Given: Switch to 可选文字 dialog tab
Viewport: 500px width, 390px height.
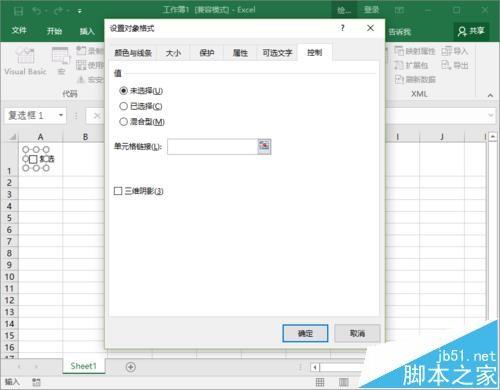Looking at the screenshot, I should [277, 53].
